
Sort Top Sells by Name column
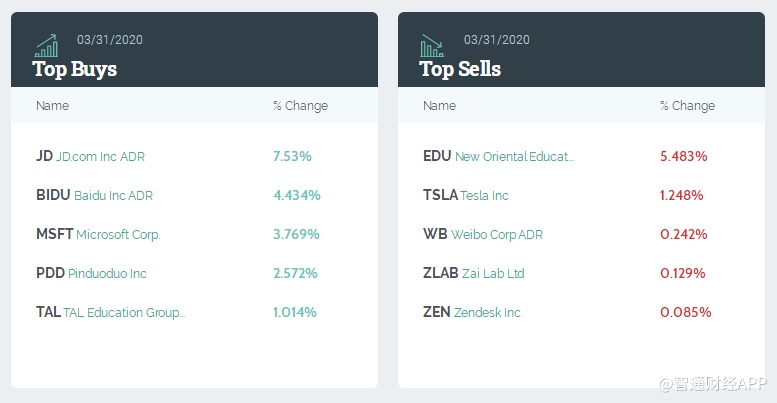click(439, 106)
